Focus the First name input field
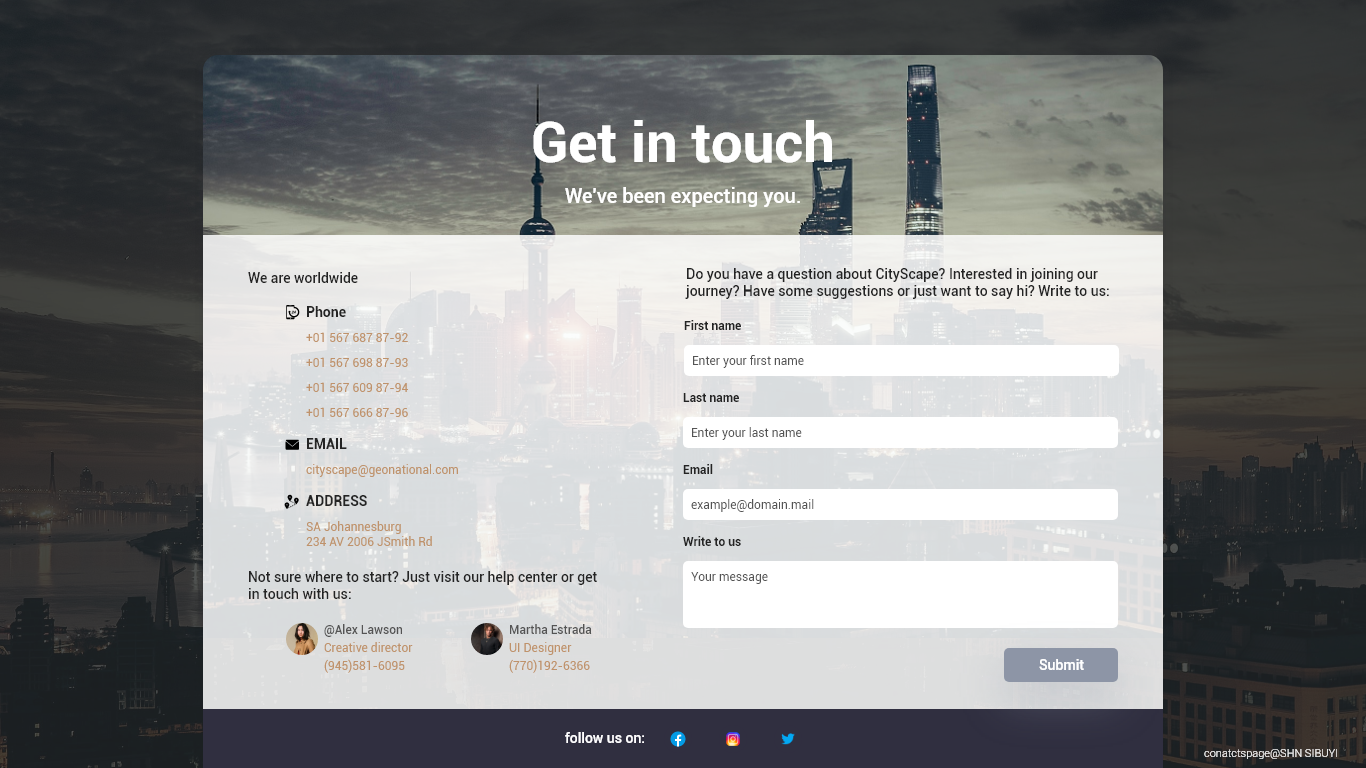Image resolution: width=1366 pixels, height=768 pixels. pos(900,361)
